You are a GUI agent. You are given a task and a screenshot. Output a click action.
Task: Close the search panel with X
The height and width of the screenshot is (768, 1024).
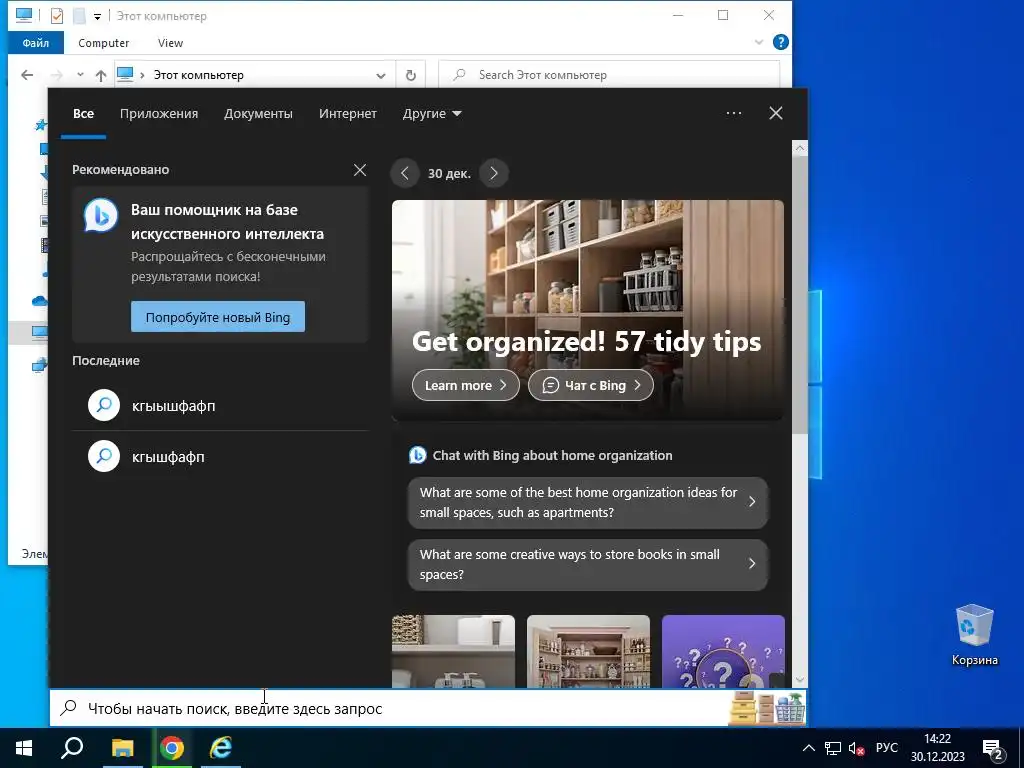point(776,113)
